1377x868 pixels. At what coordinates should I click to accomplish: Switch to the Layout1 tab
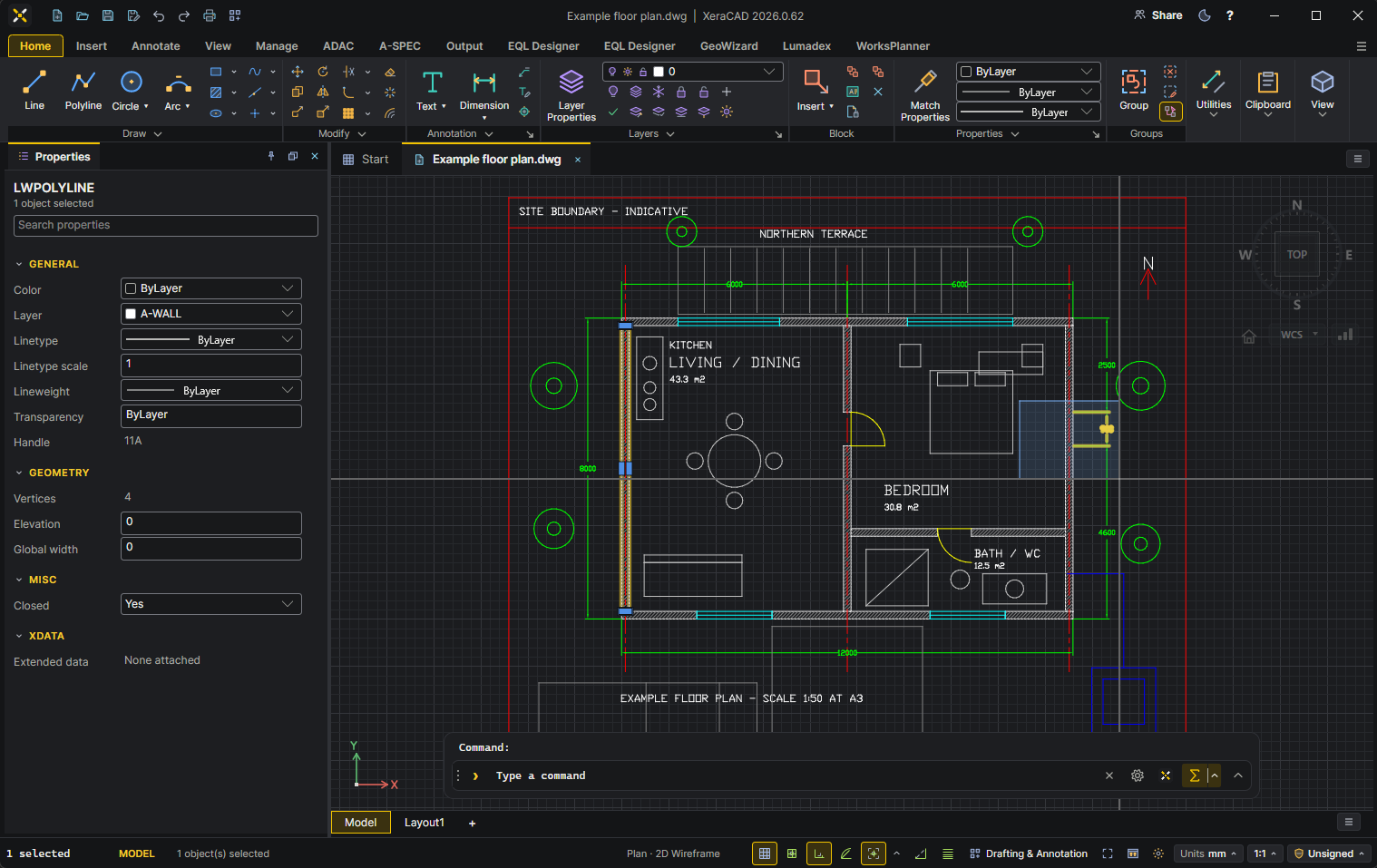425,823
